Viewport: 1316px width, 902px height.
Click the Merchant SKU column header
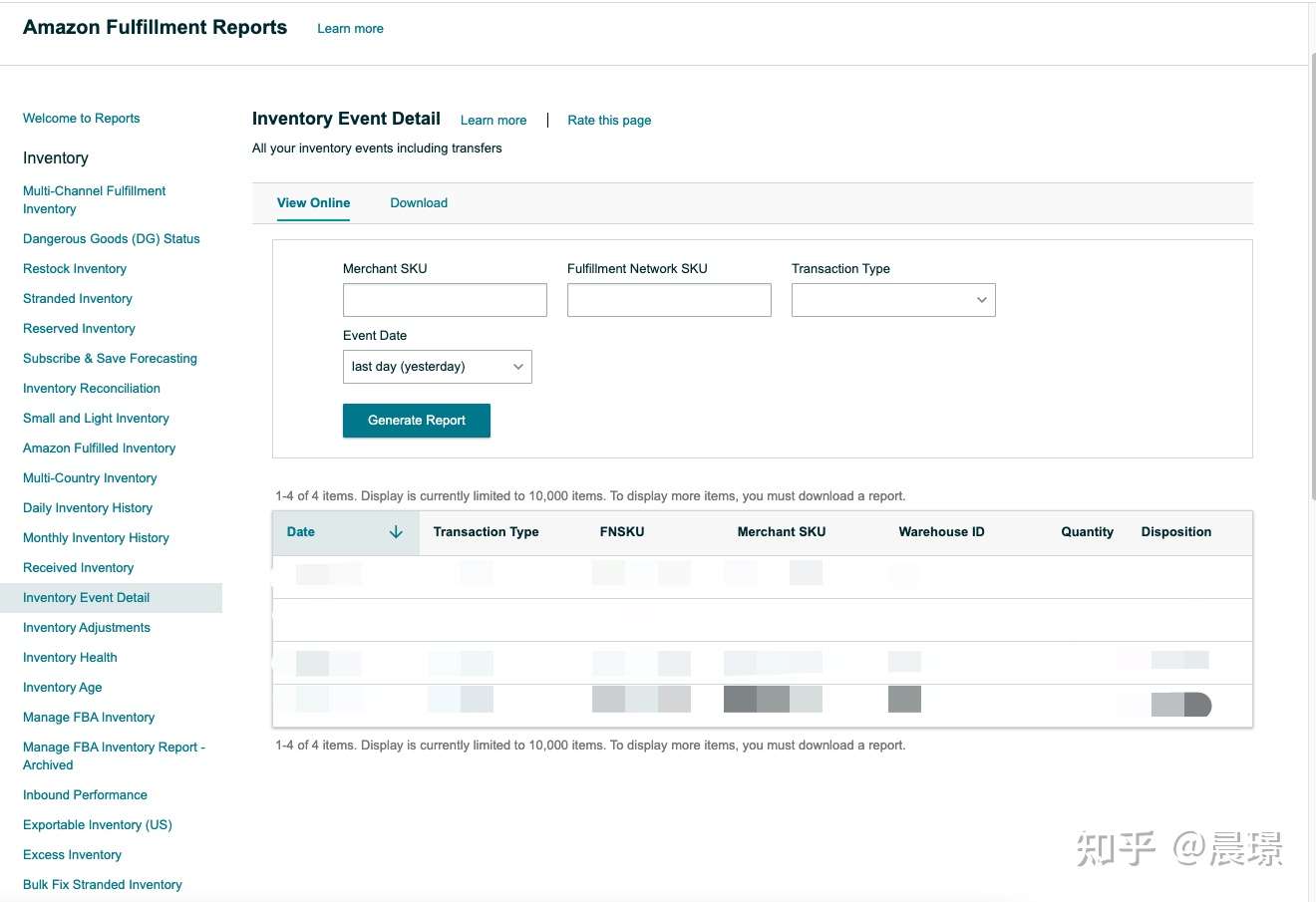[782, 532]
